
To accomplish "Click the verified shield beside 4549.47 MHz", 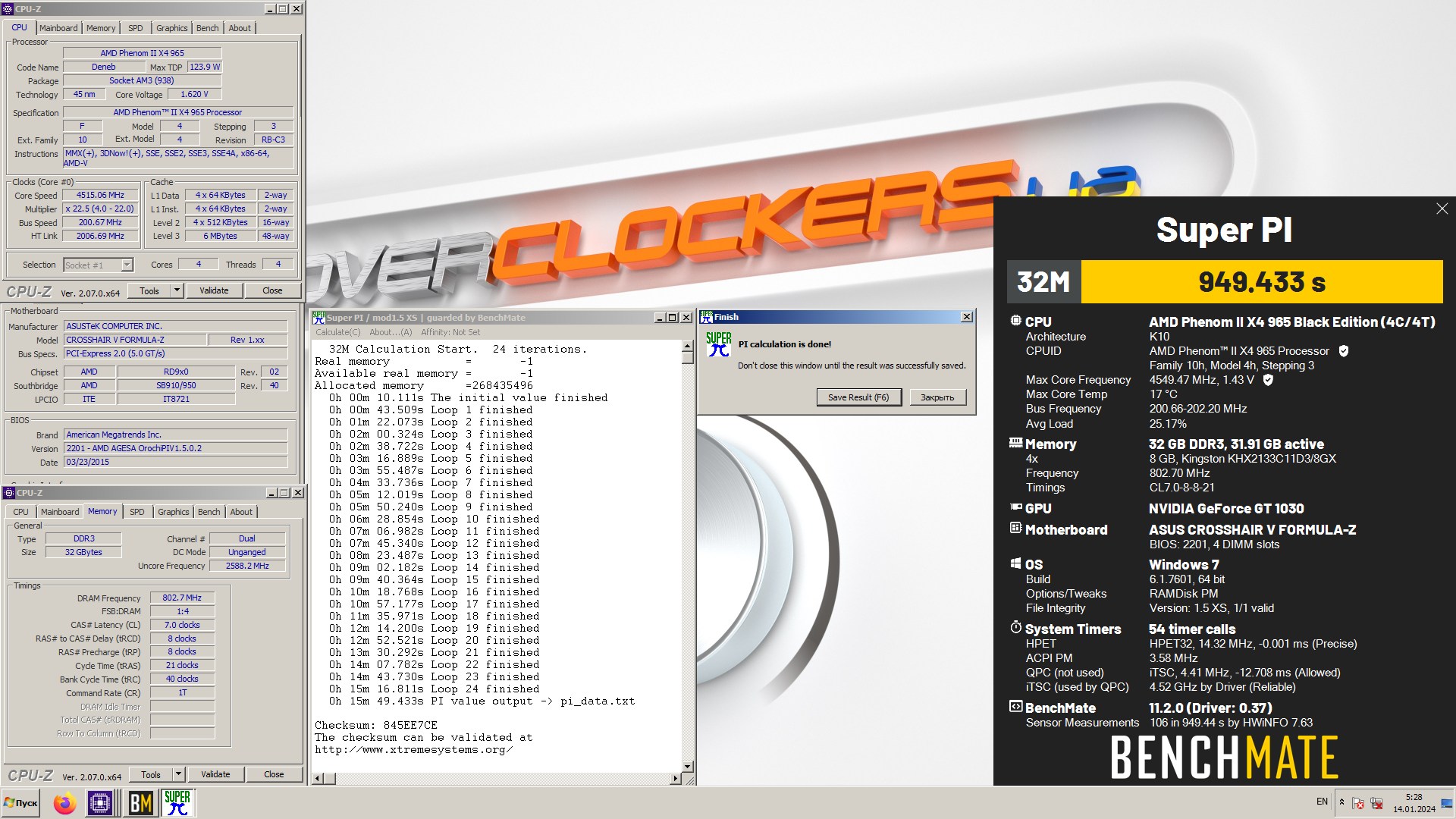I will click(1268, 380).
